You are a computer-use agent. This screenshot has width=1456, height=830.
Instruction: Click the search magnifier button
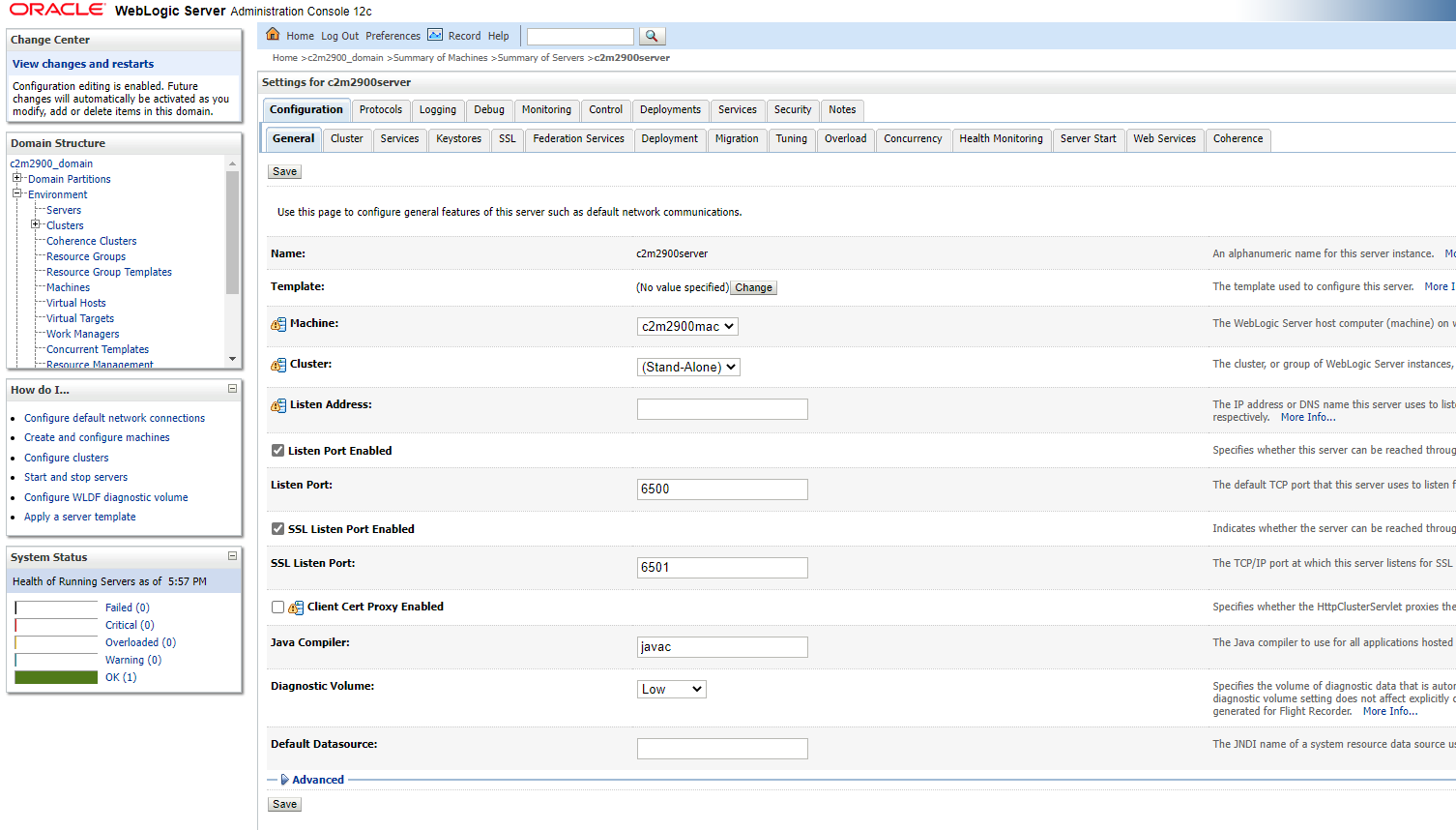pos(652,36)
